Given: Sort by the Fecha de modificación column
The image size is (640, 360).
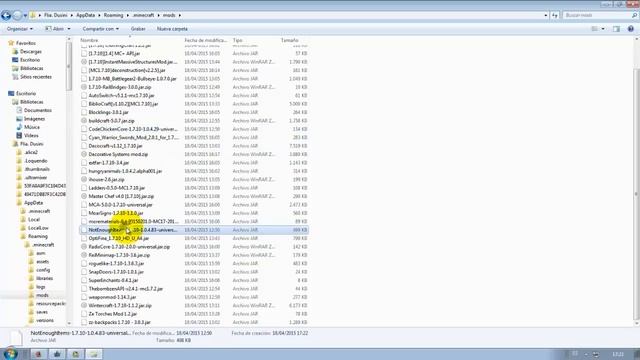Looking at the screenshot, I should [x=206, y=40].
